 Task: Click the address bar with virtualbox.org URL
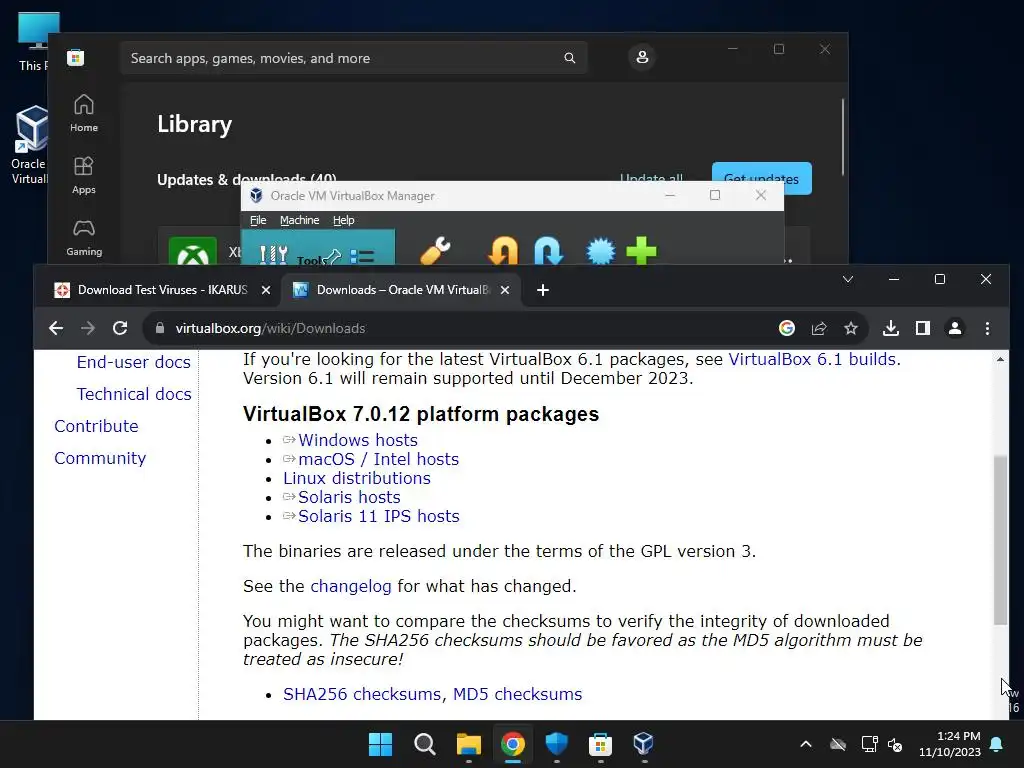coord(505,328)
